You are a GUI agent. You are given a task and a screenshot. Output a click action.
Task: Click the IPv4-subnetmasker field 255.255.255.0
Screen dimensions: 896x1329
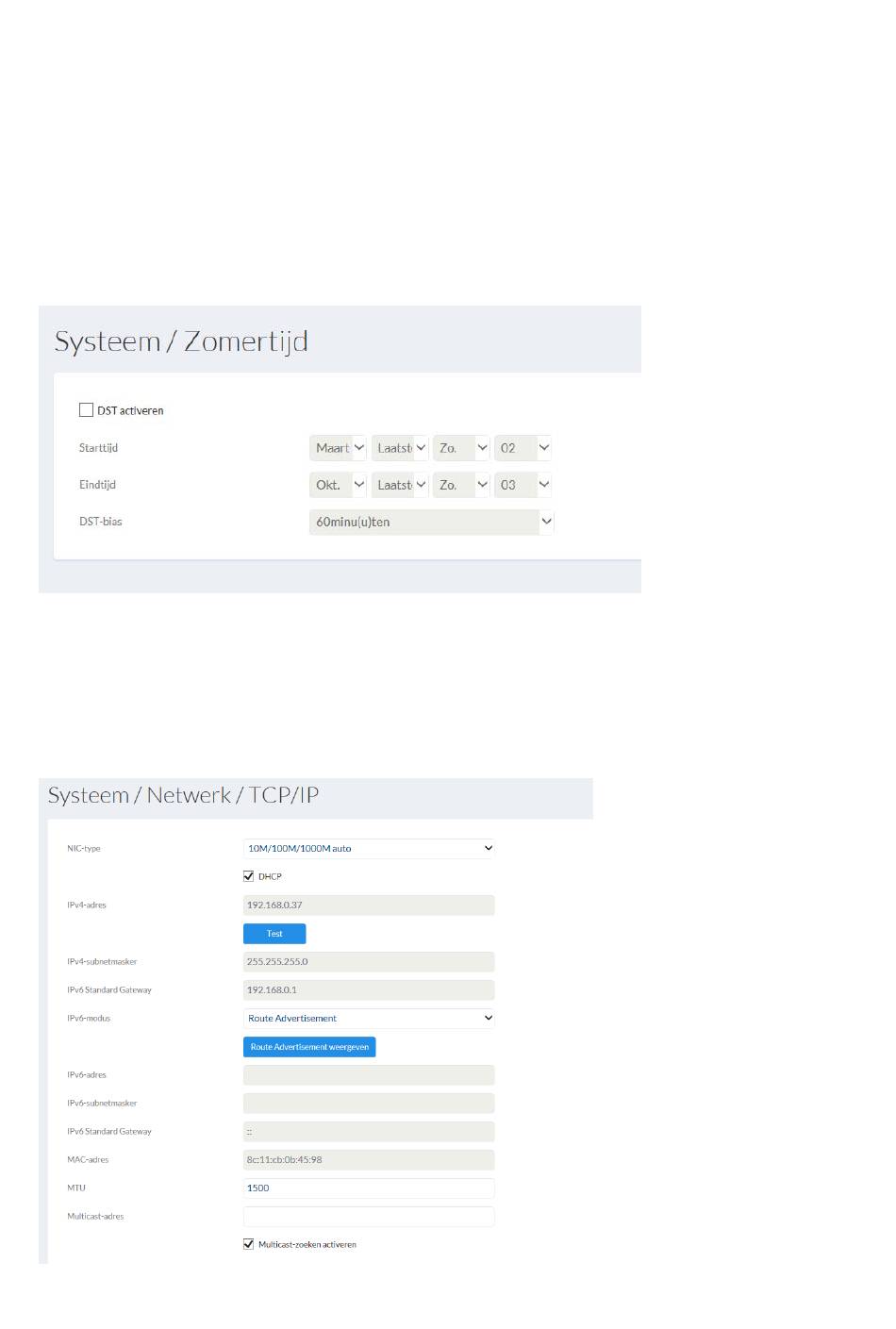point(369,961)
